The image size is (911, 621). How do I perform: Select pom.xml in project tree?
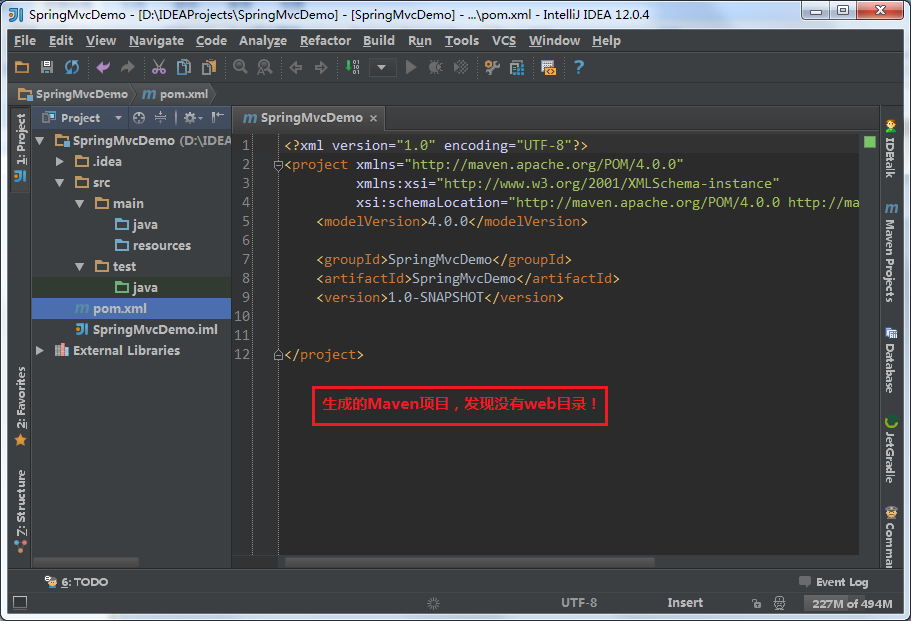click(x=111, y=308)
